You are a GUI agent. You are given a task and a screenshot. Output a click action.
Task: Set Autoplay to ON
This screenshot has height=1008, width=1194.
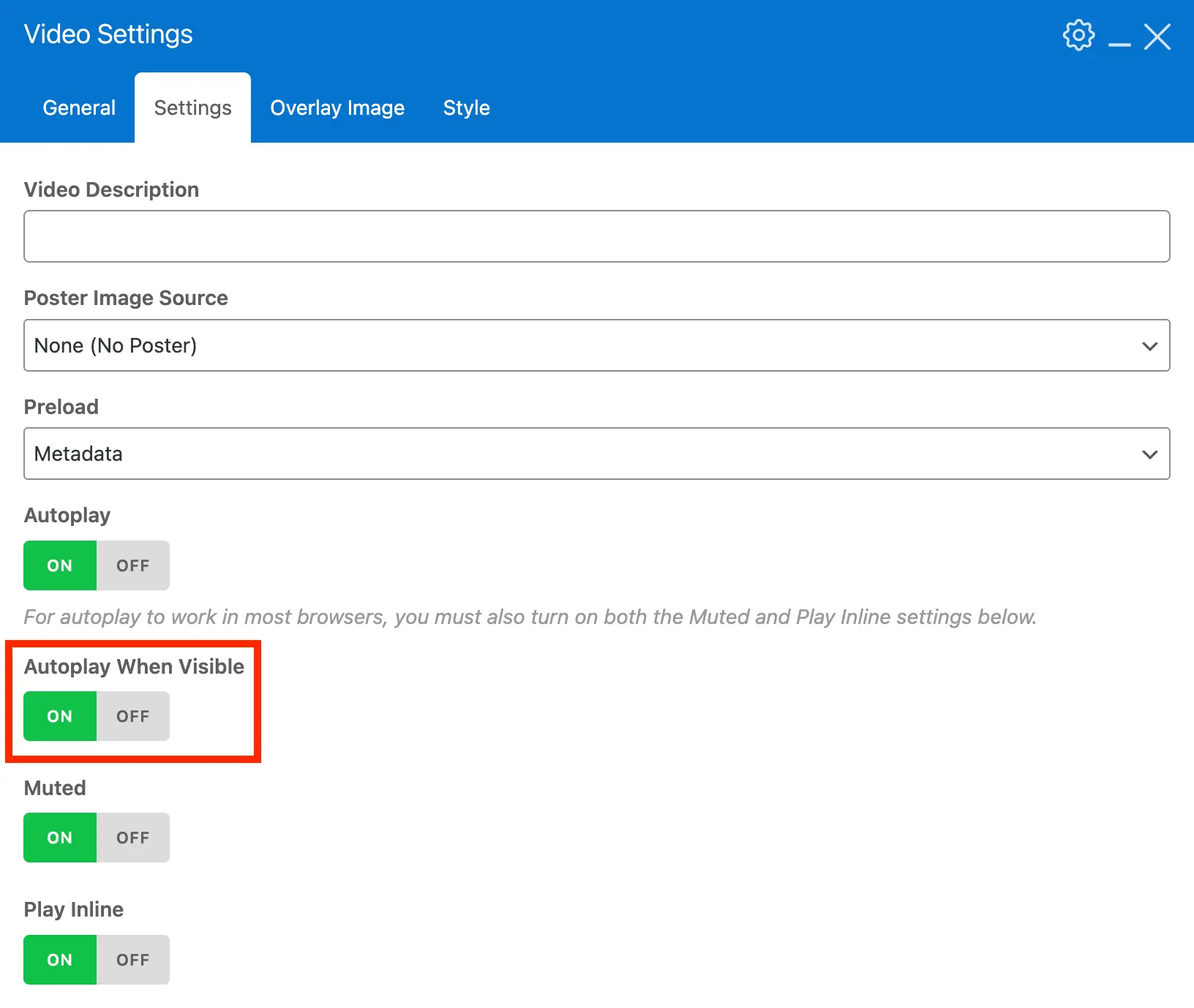click(60, 565)
